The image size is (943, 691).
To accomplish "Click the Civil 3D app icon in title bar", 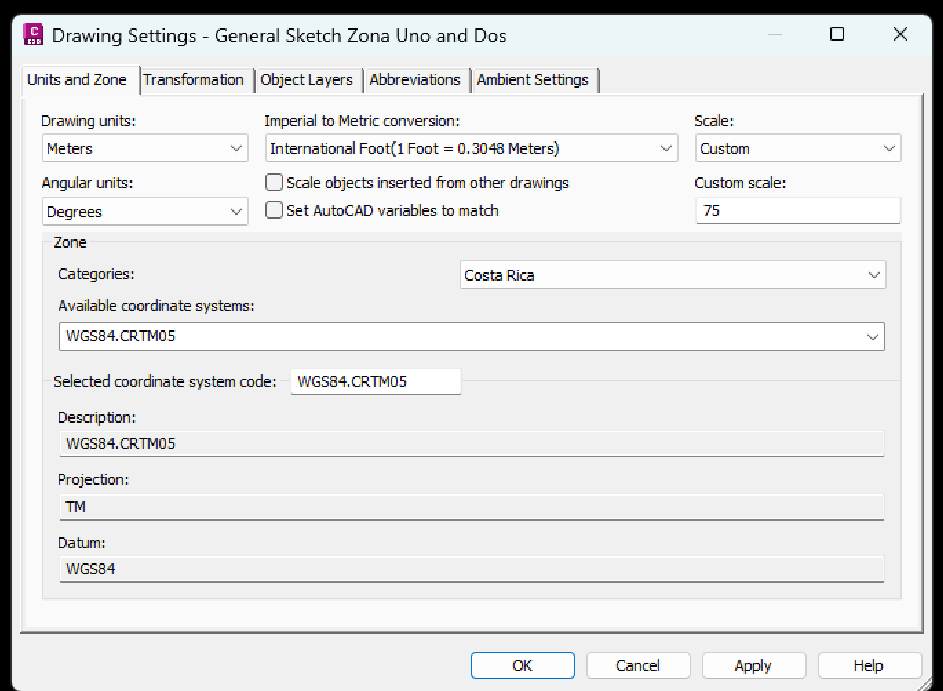I will click(33, 35).
